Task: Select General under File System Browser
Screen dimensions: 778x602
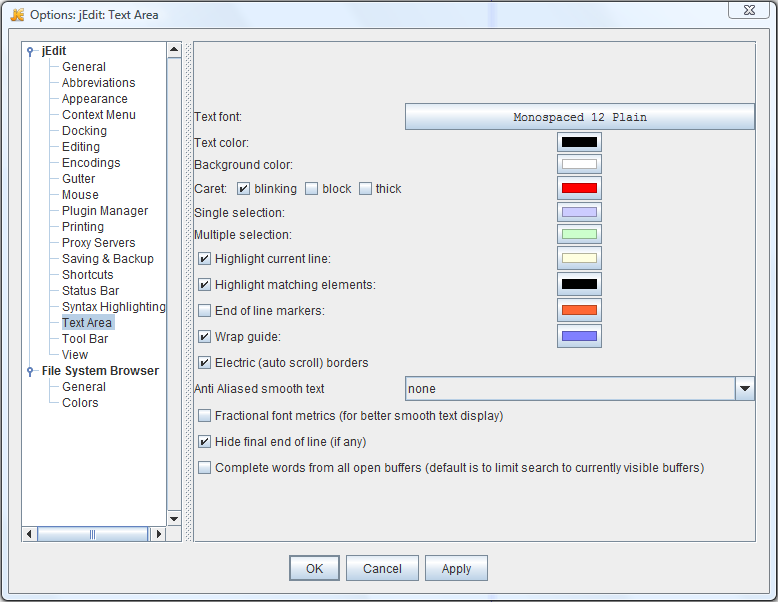Action: coord(84,387)
